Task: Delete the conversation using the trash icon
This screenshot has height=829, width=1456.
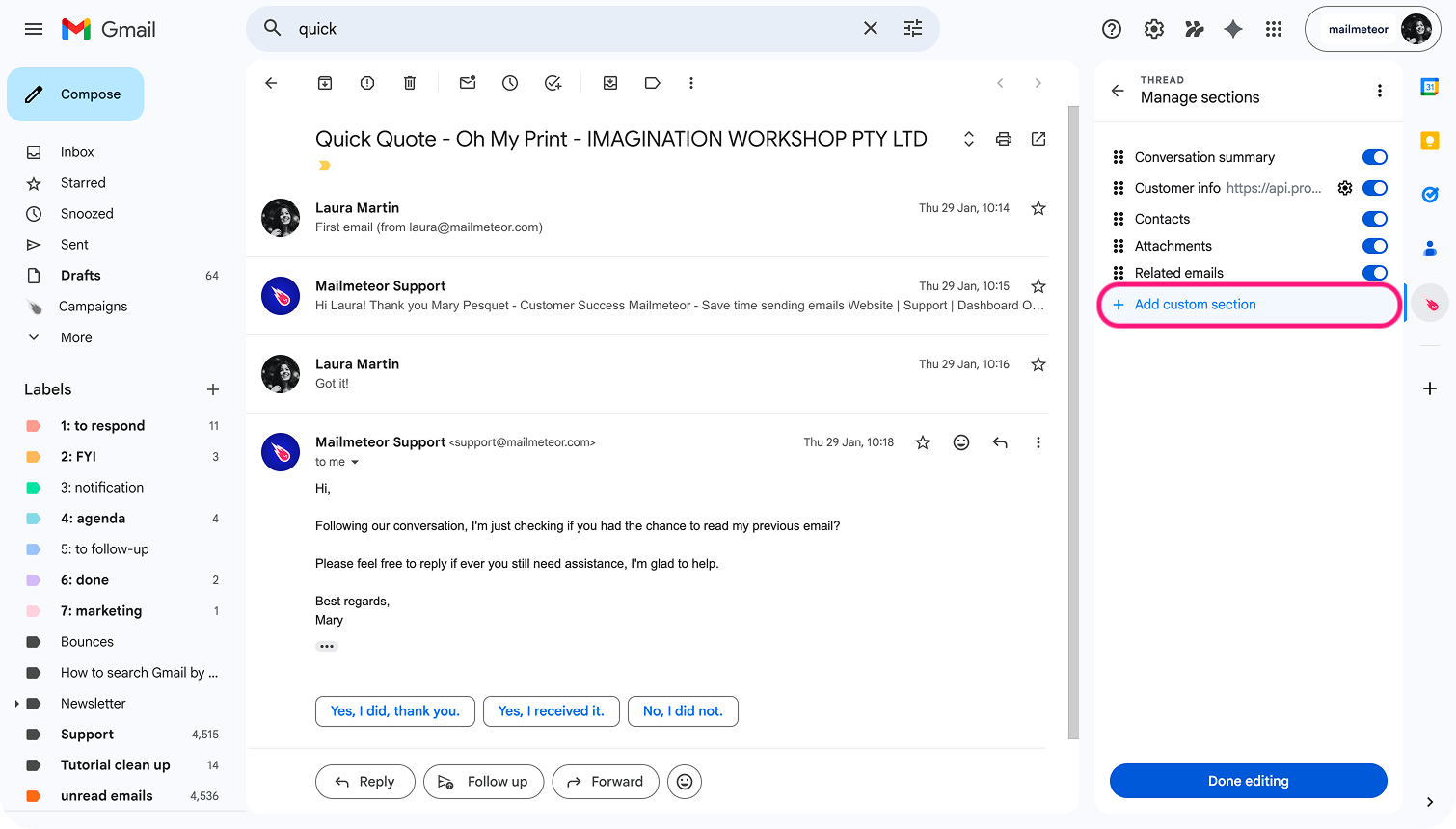Action: (x=409, y=83)
